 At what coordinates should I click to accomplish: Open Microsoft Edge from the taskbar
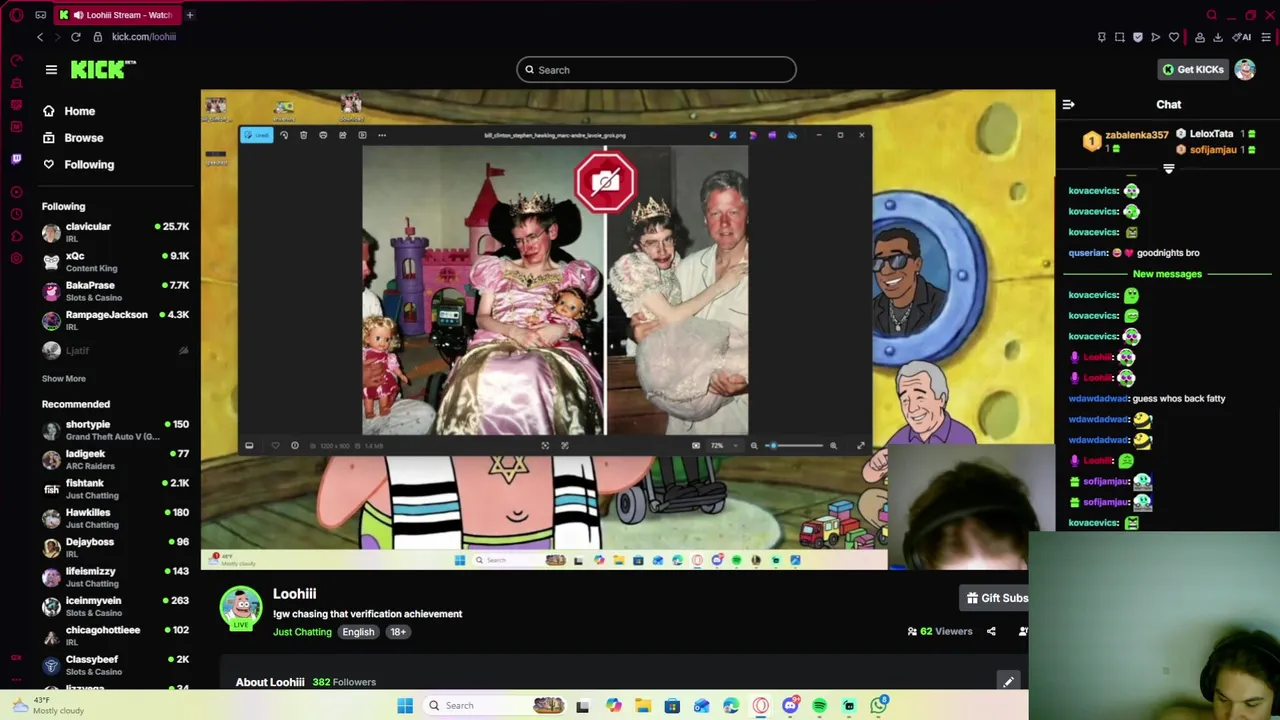[x=731, y=706]
